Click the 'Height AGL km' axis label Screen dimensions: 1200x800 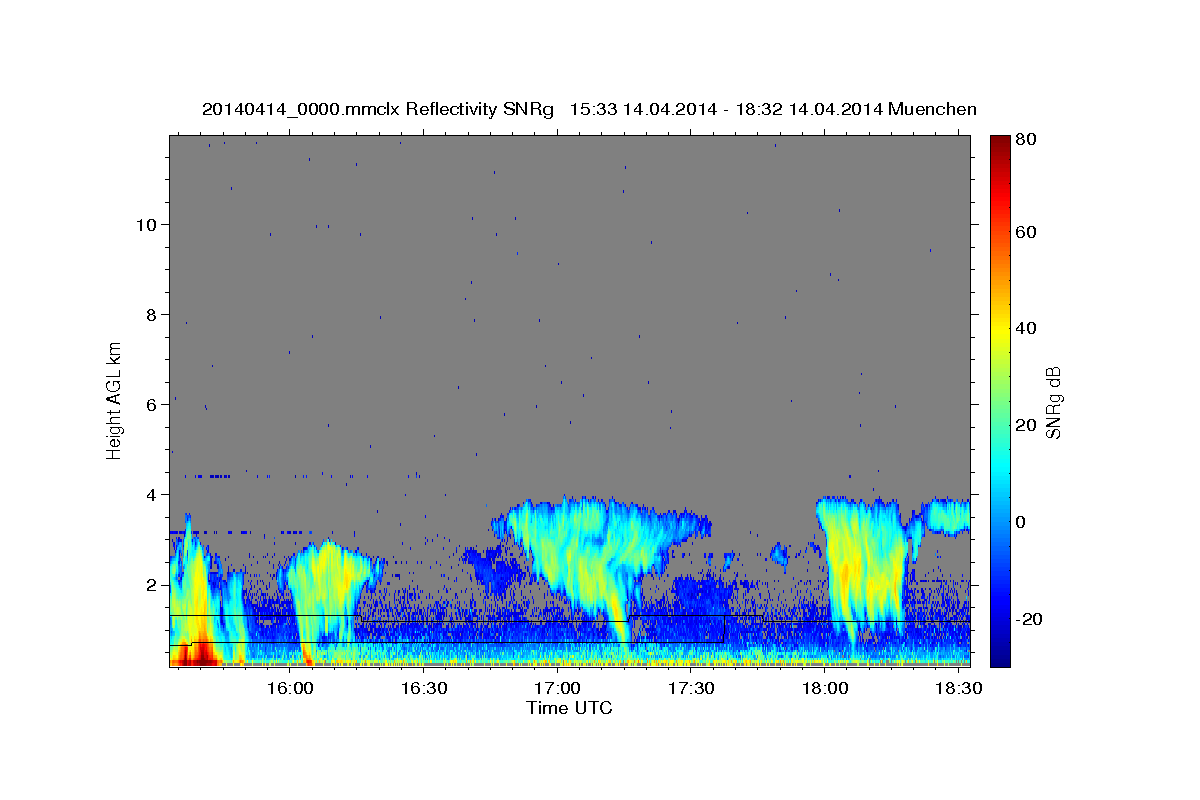pos(115,400)
